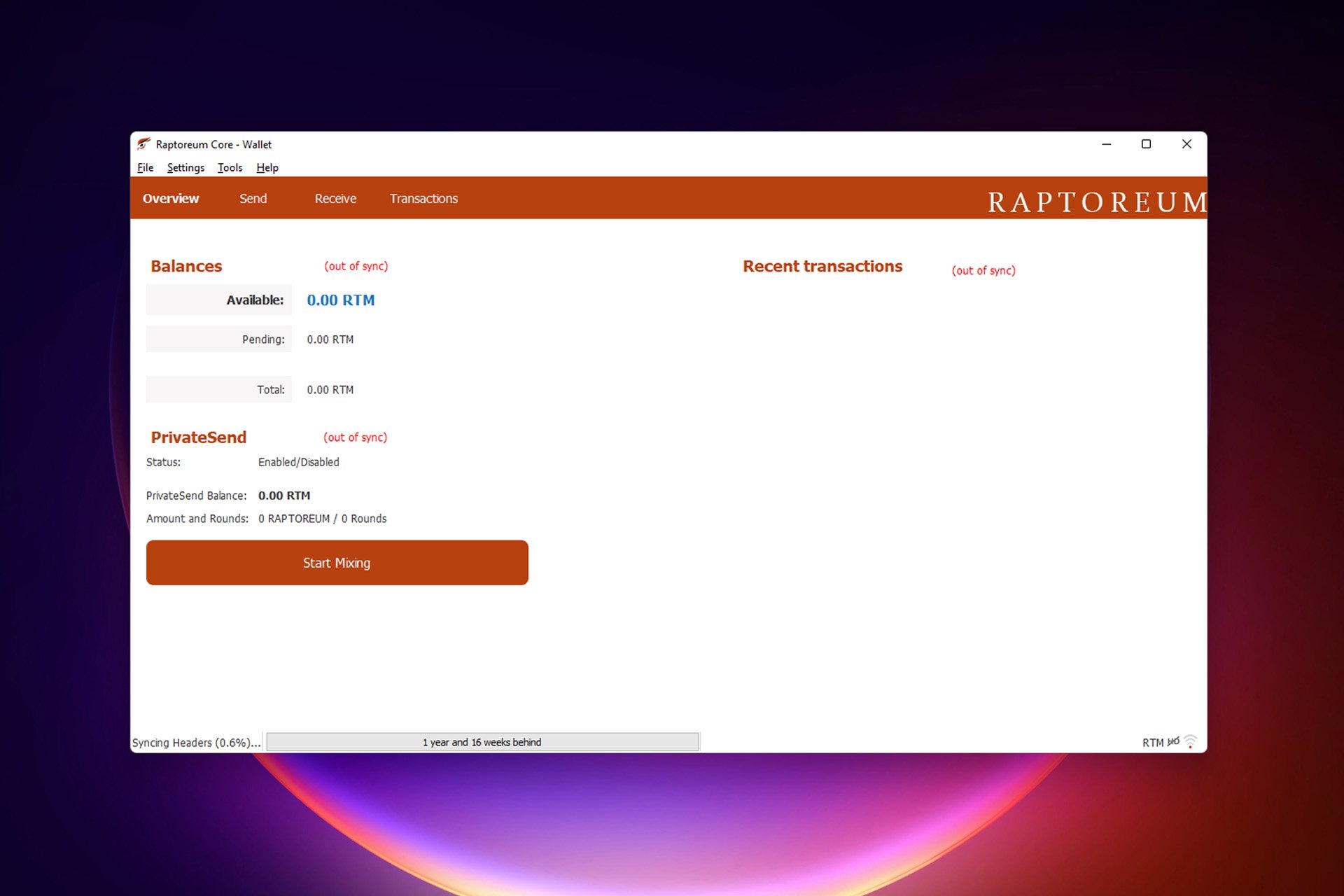Minimize the Raptoreum Core wallet window
This screenshot has width=1344, height=896.
(x=1106, y=144)
